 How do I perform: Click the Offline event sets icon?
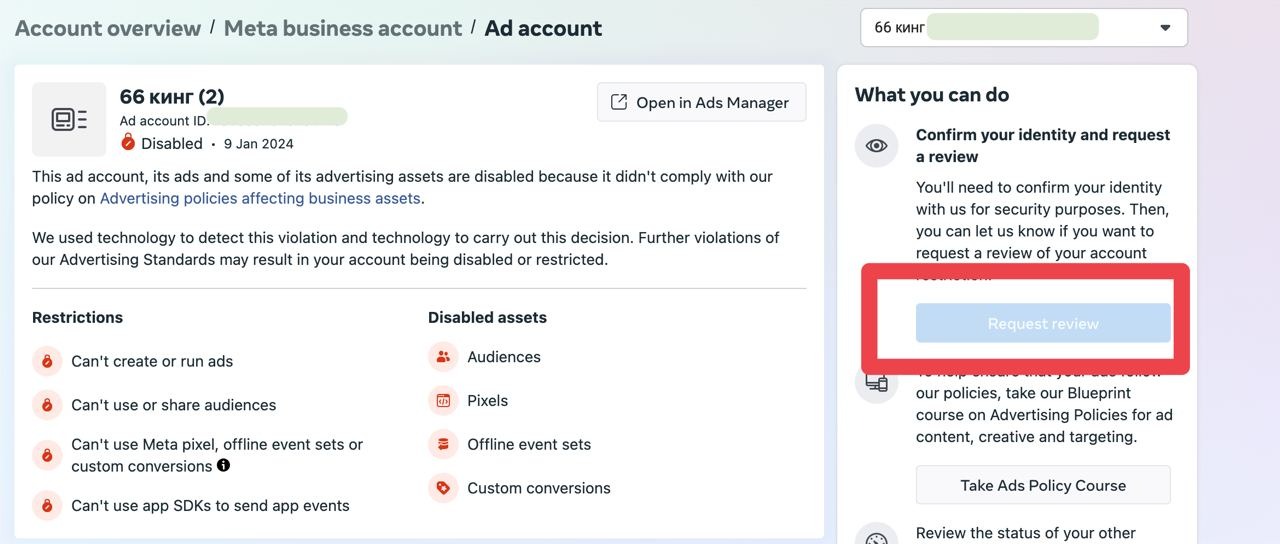[443, 444]
